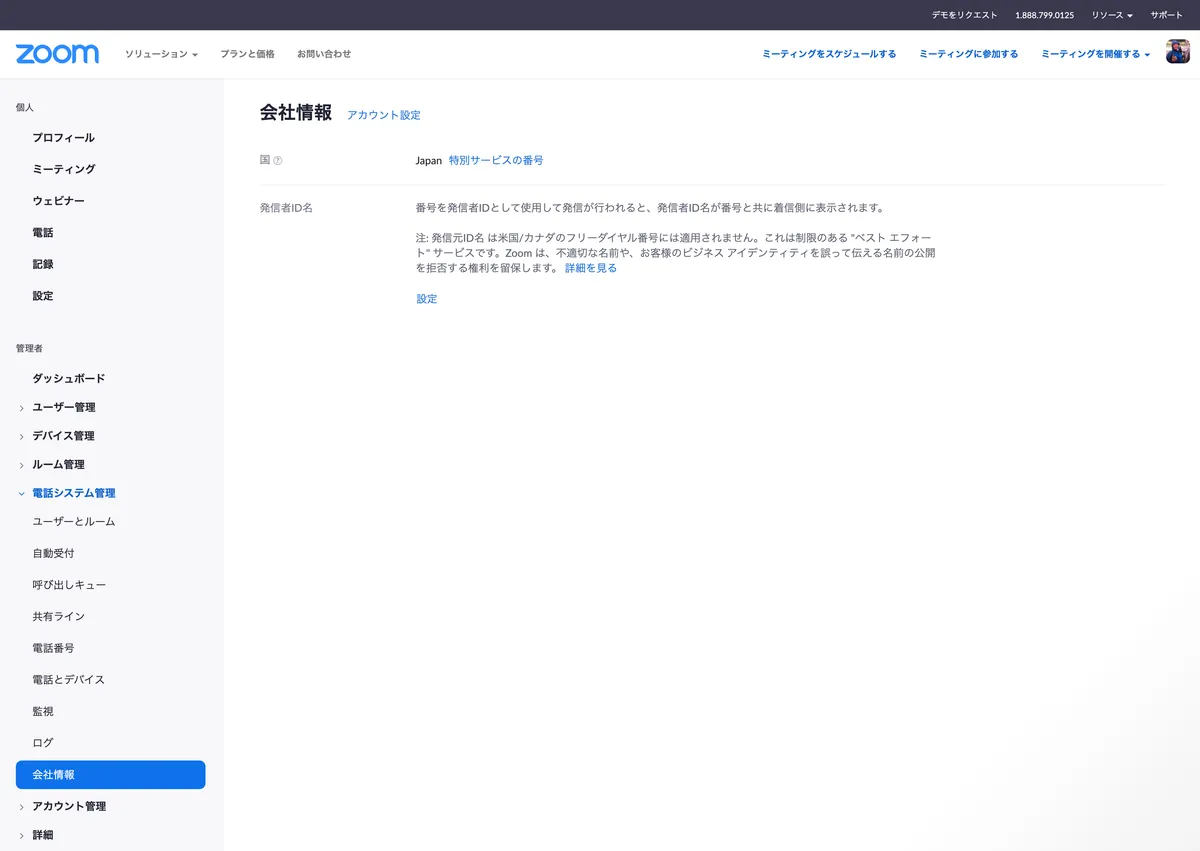Image resolution: width=1200 pixels, height=851 pixels.
Task: Collapse 電話システム管理 section
Action: [x=73, y=493]
